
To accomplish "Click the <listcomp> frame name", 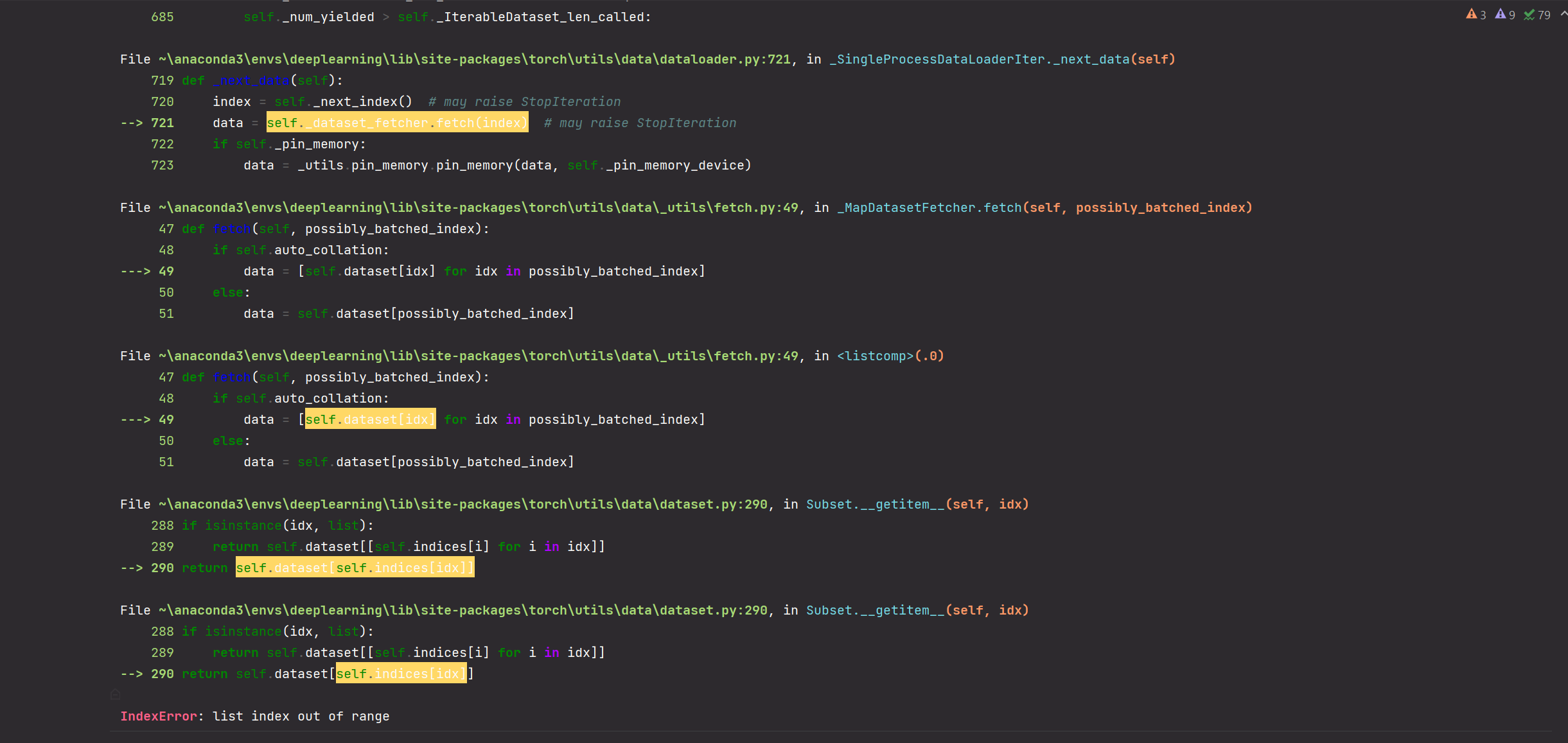I will [875, 356].
